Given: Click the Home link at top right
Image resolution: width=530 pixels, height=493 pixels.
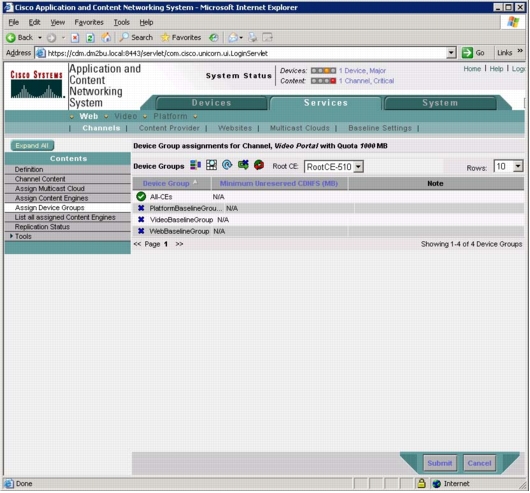Looking at the screenshot, I should 472,69.
